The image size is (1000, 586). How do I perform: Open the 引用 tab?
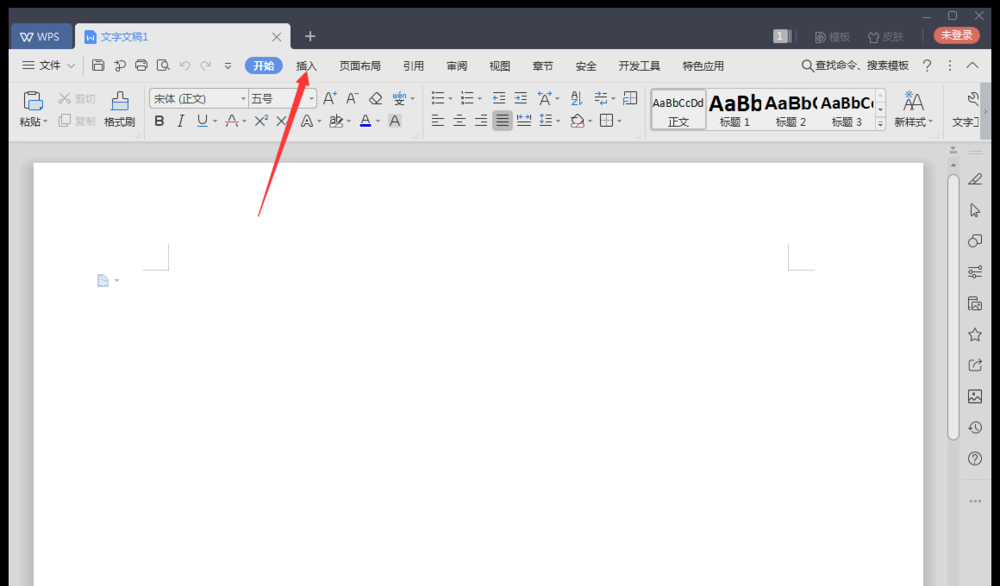tap(413, 66)
